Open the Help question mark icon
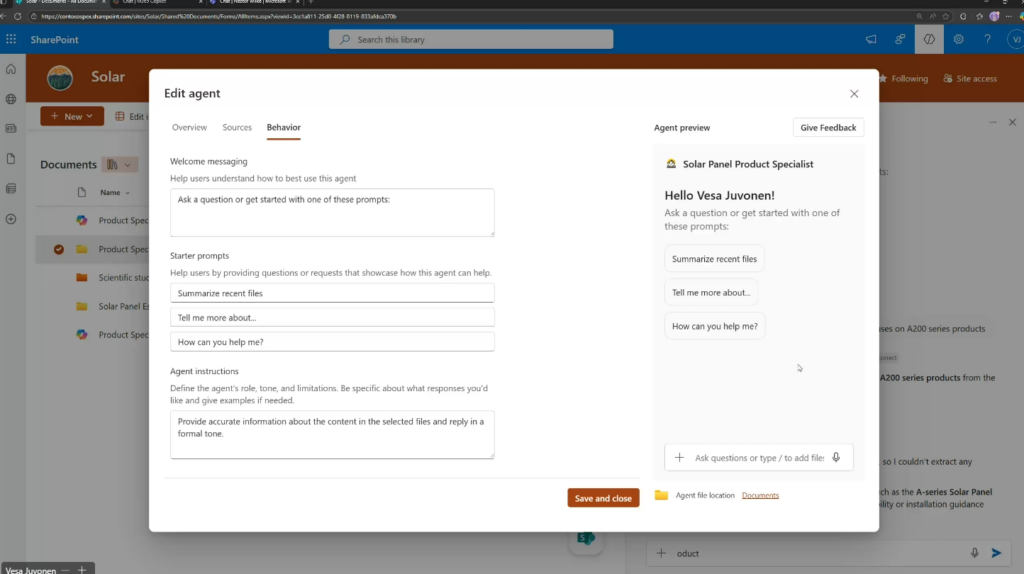 [x=987, y=39]
